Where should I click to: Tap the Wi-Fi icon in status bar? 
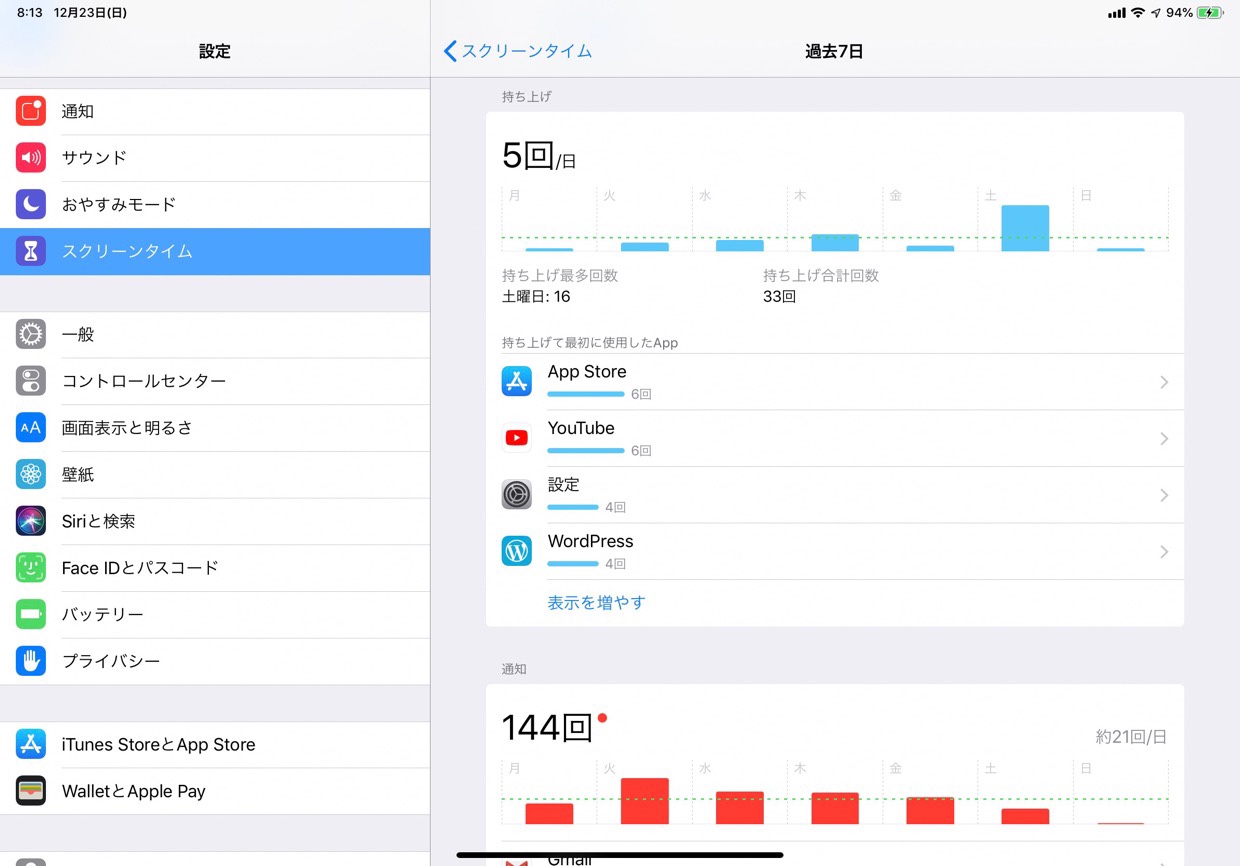(1138, 13)
